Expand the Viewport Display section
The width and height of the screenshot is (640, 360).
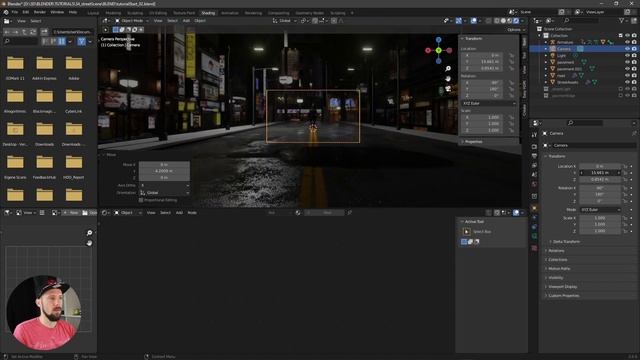click(562, 287)
